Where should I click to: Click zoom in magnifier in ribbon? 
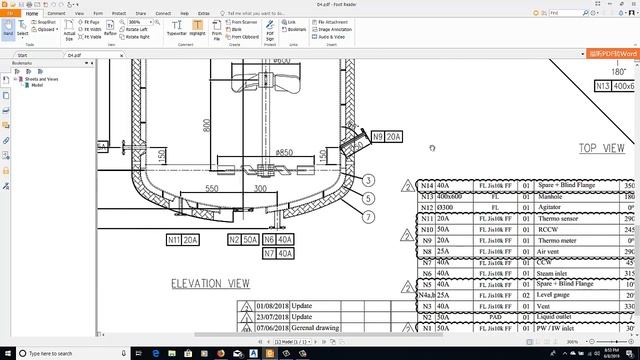click(x=157, y=22)
